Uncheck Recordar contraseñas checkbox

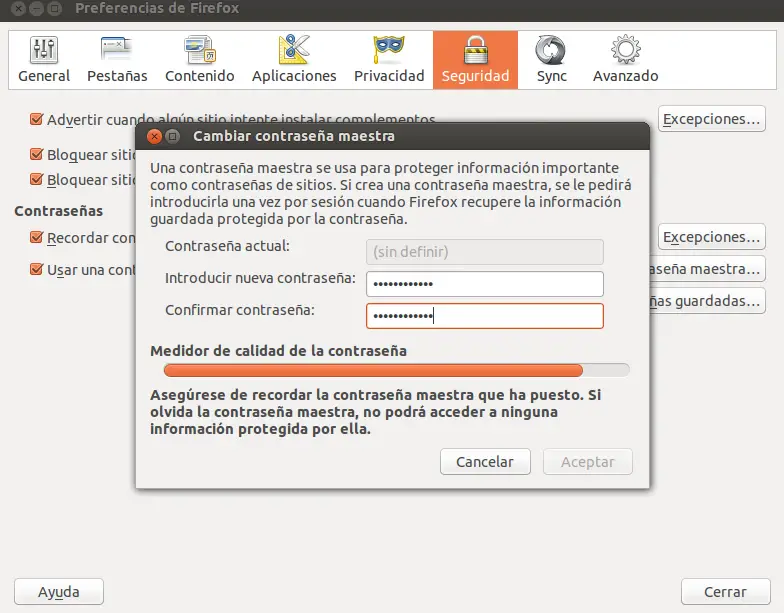36,237
